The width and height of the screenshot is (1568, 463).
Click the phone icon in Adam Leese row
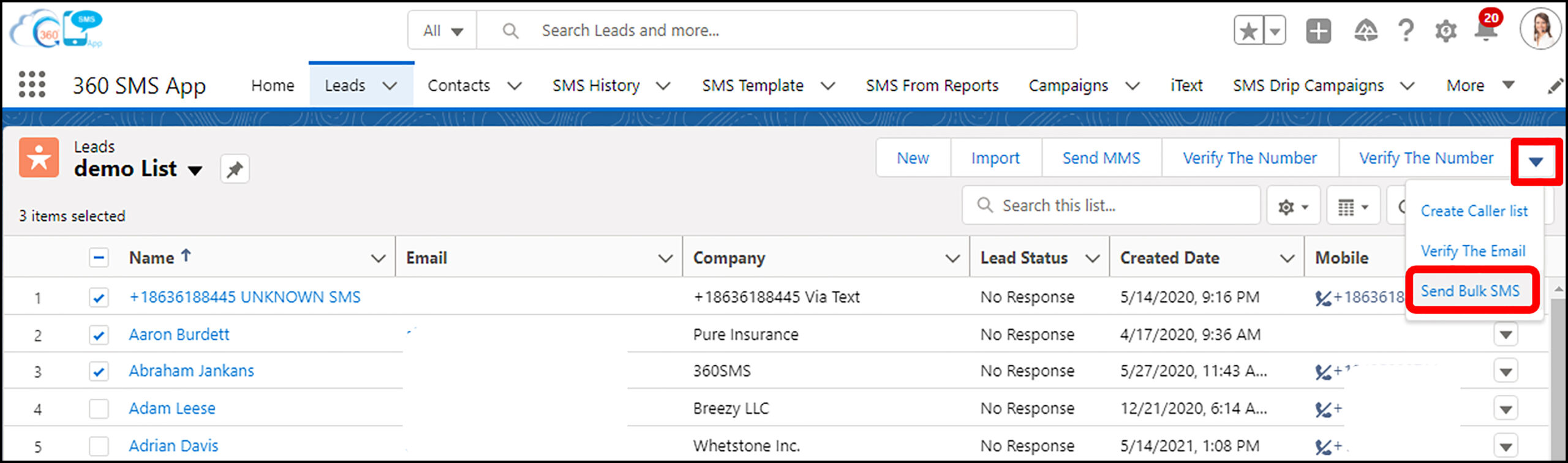[1323, 409]
